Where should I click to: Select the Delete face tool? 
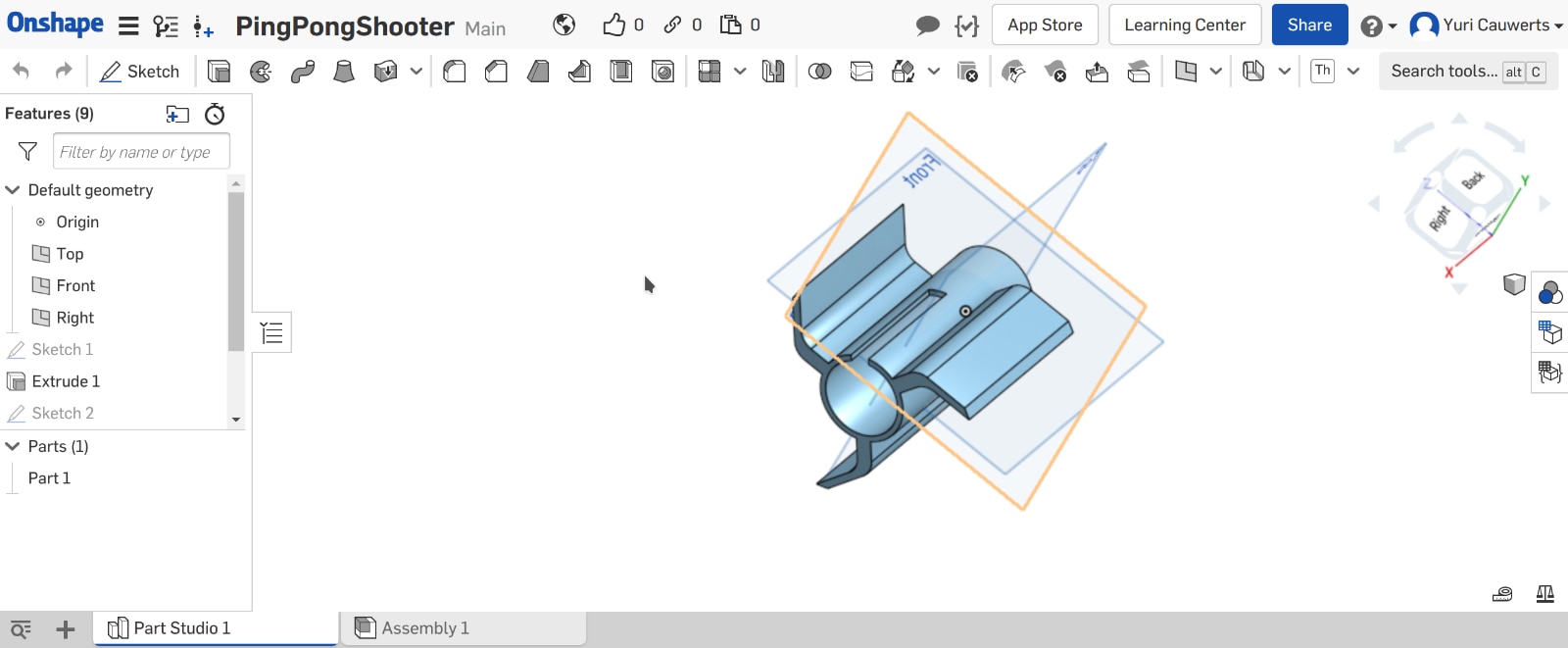1055,71
